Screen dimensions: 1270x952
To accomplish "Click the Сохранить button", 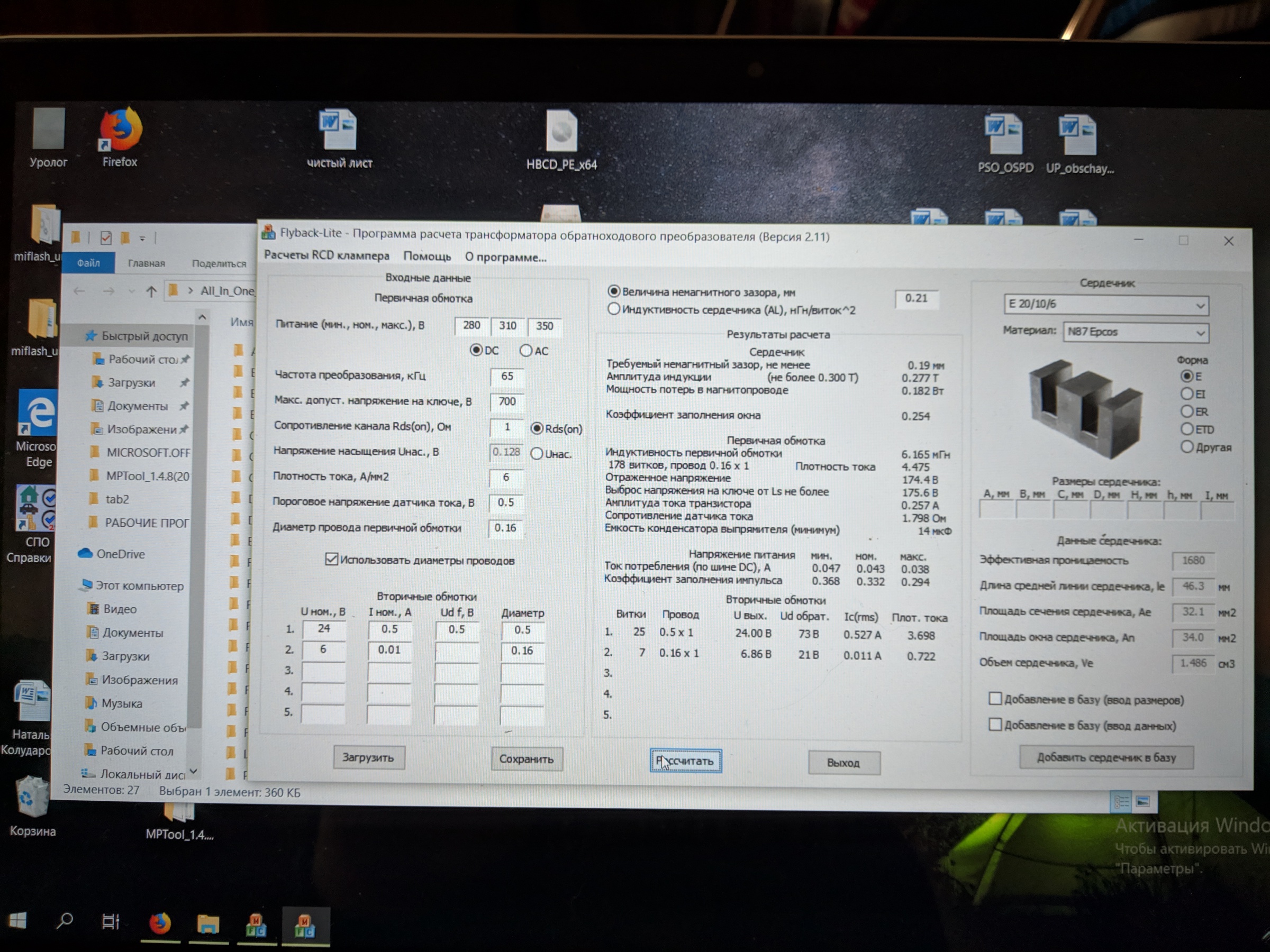I will coord(526,758).
